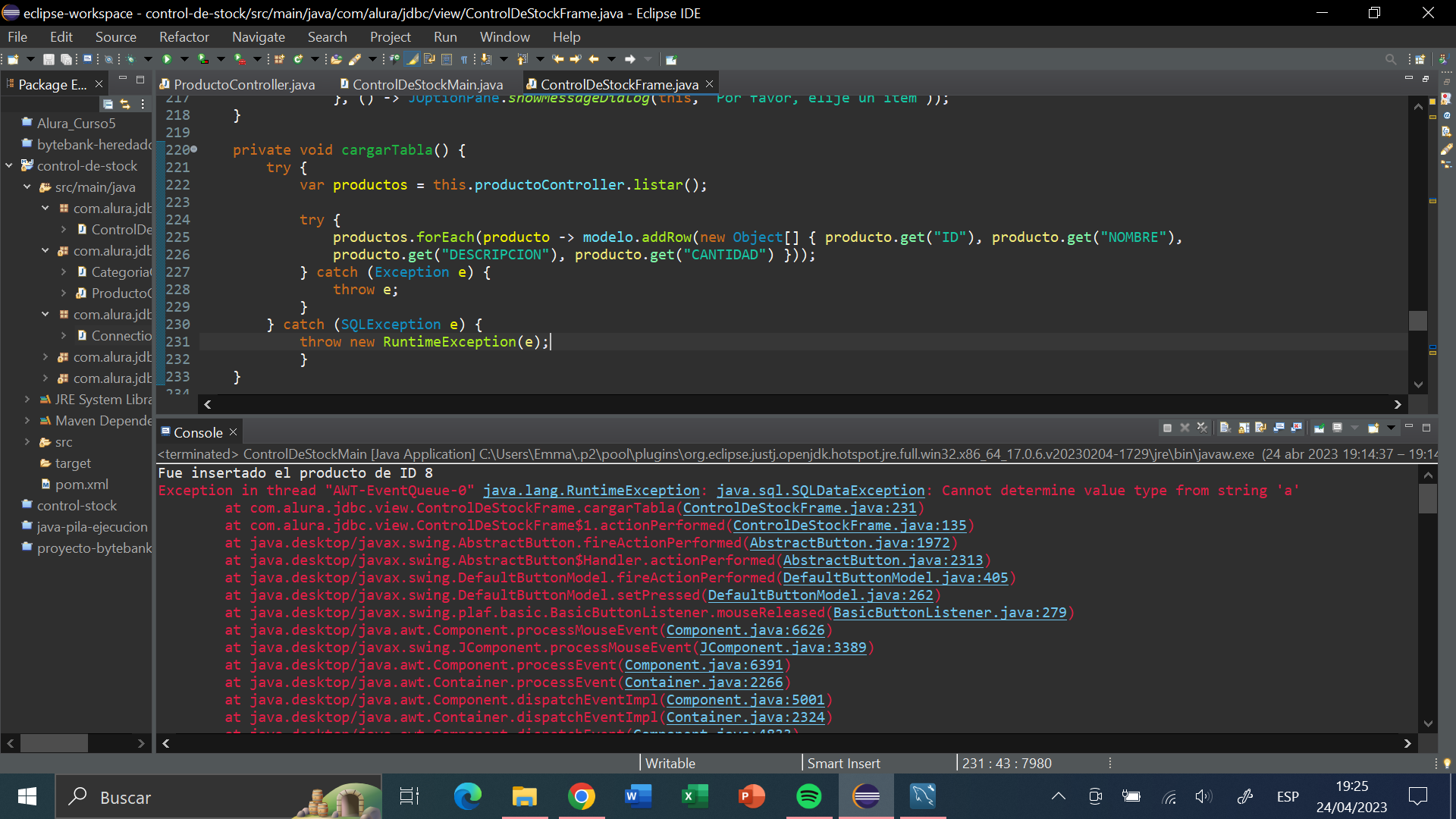Open the Window menu
This screenshot has height=819, width=1456.
[x=504, y=36]
